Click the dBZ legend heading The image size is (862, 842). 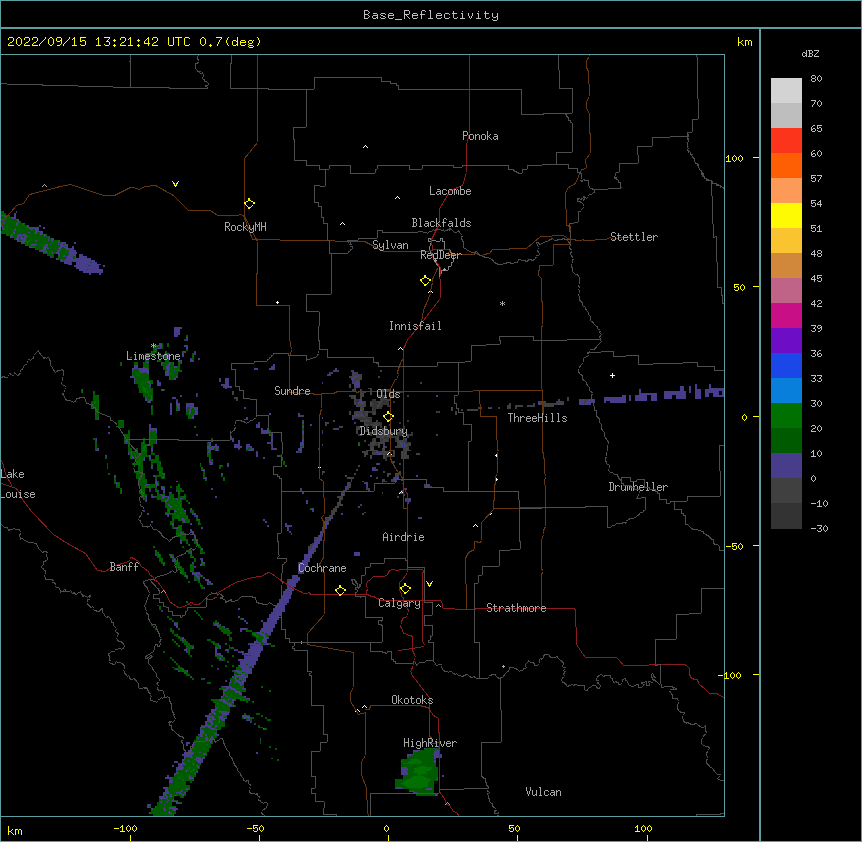pos(810,53)
